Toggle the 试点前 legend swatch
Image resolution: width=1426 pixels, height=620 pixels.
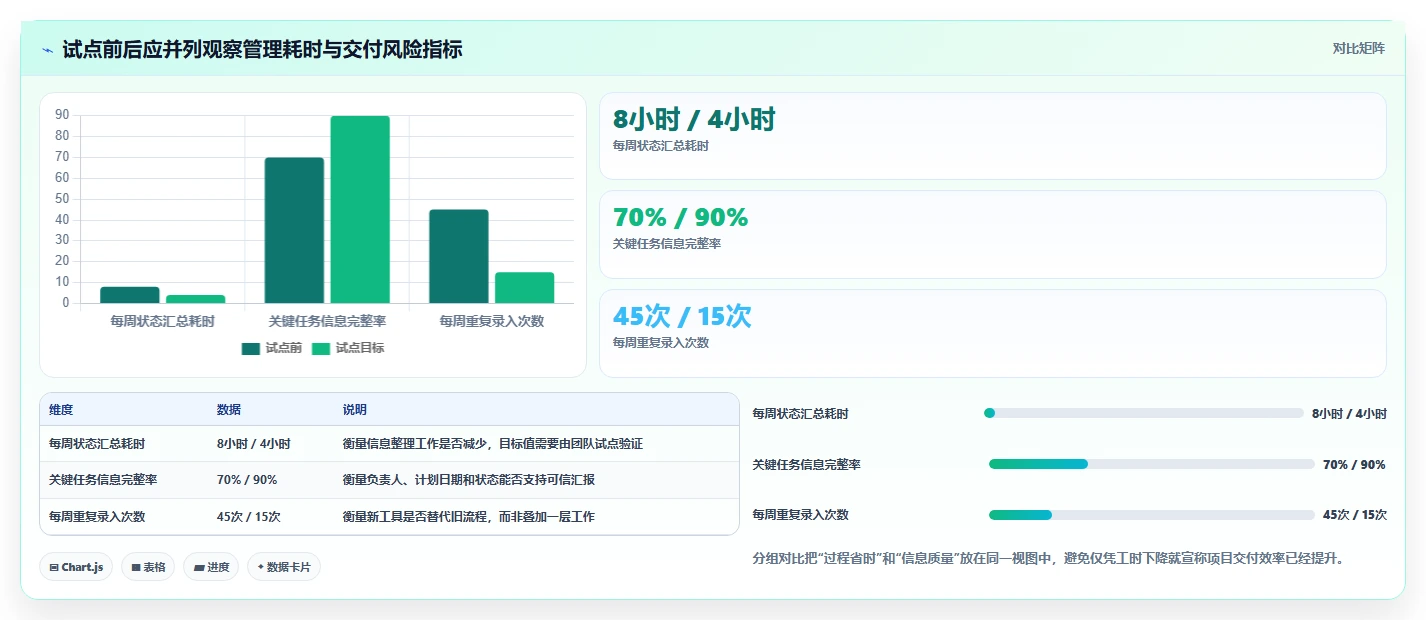click(x=251, y=348)
